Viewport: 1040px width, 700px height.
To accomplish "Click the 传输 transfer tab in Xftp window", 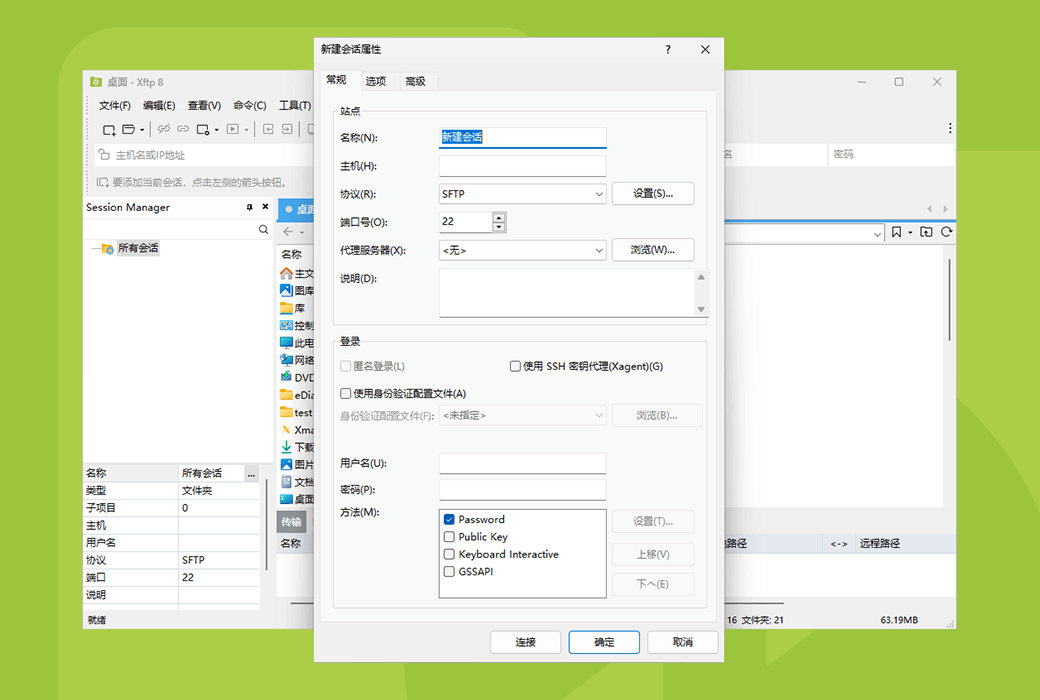I will pos(291,522).
